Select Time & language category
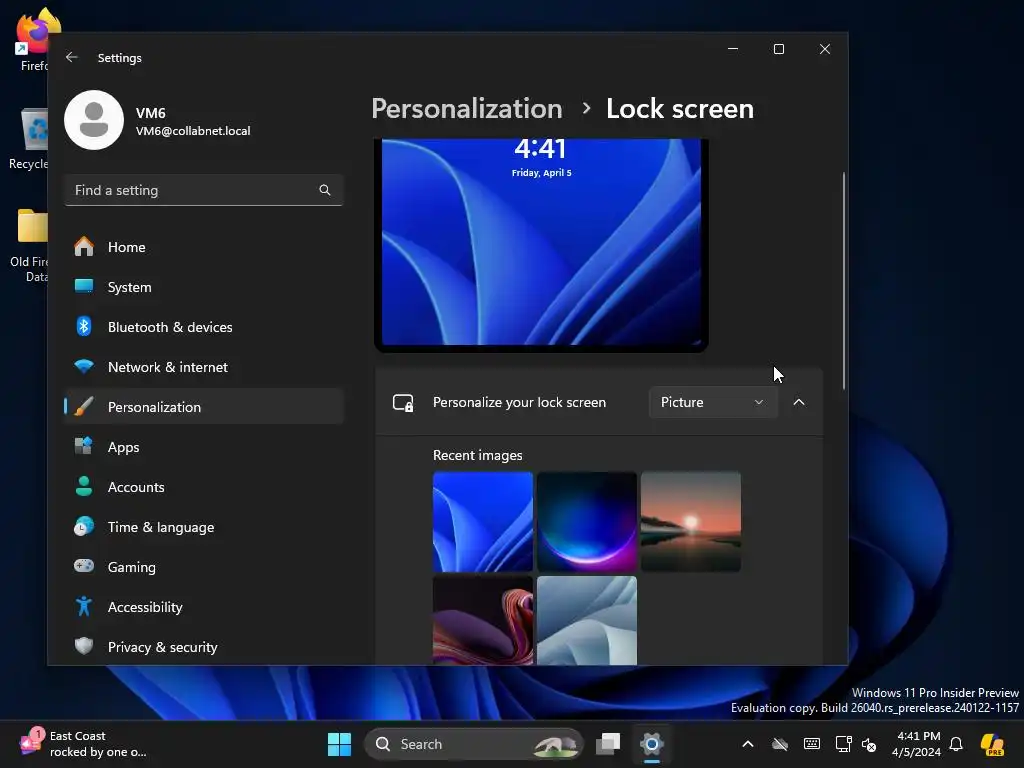1024x768 pixels. pos(204,527)
